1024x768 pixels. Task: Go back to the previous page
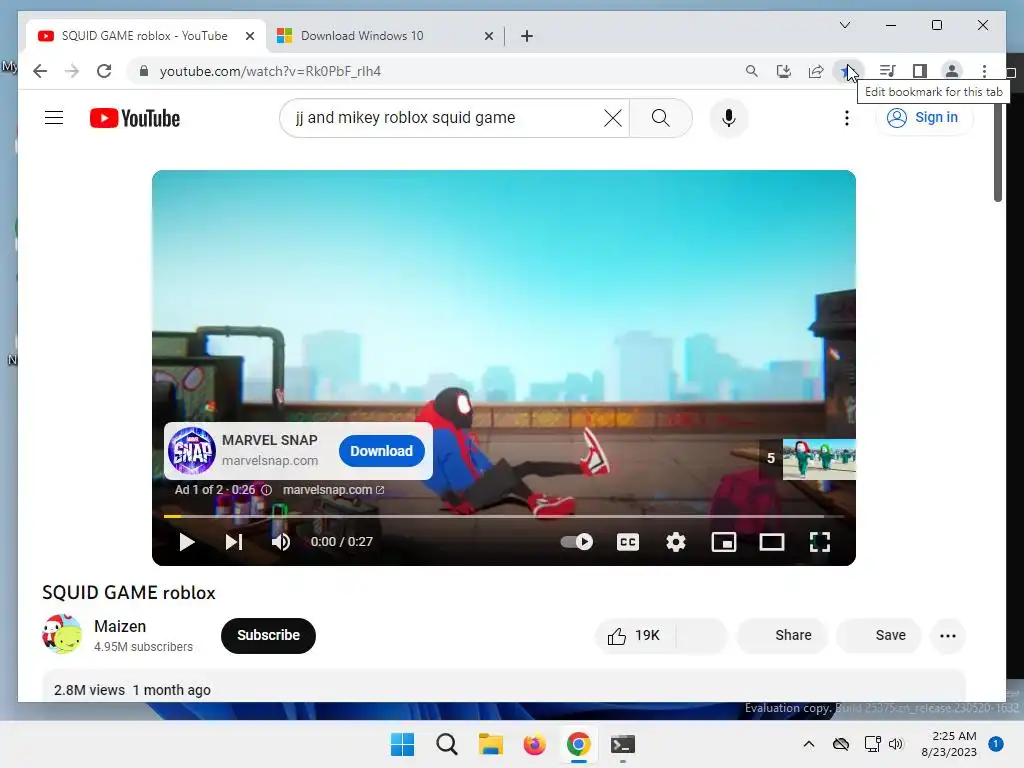pos(40,71)
